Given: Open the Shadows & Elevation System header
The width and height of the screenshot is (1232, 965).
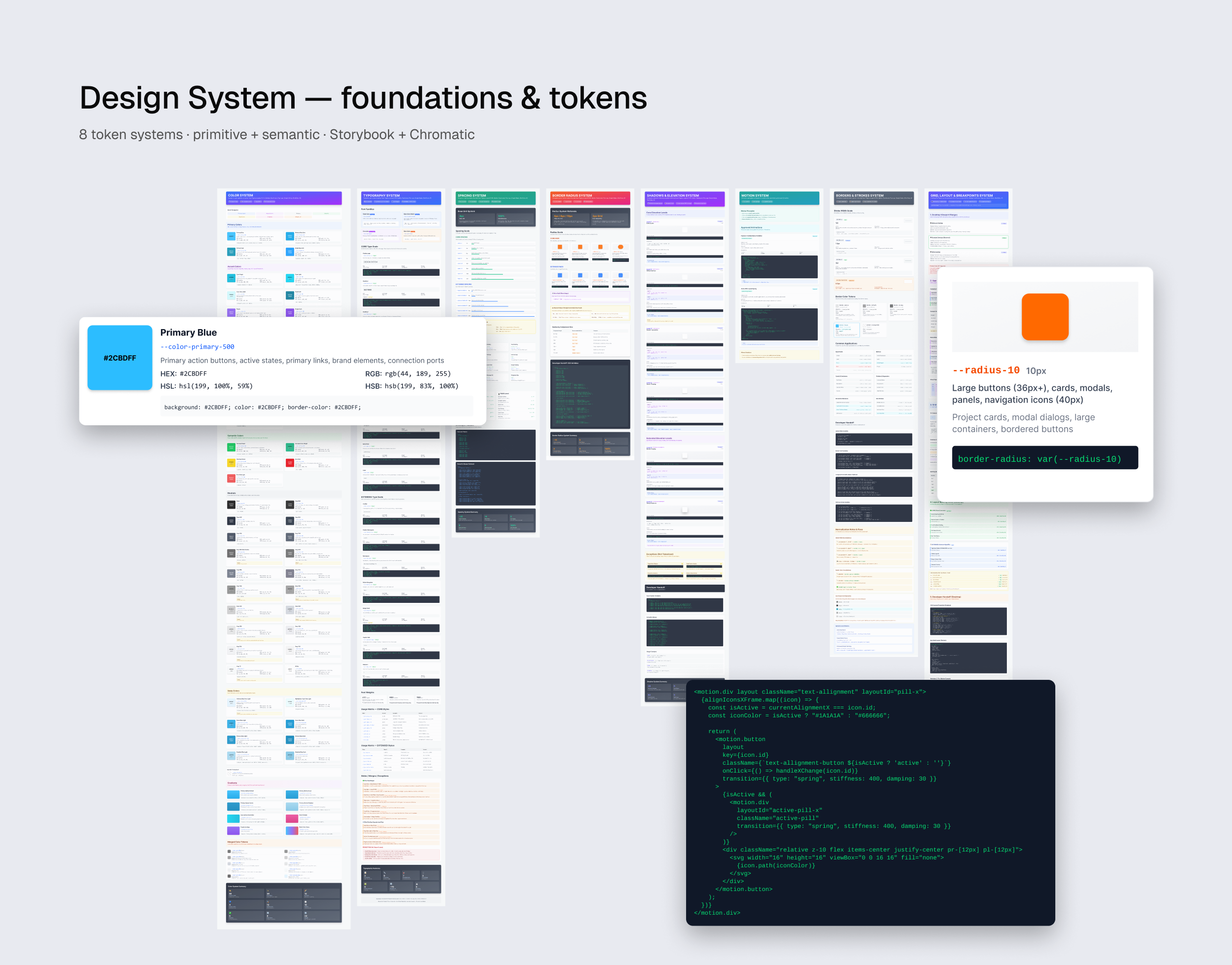Looking at the screenshot, I should click(685, 199).
